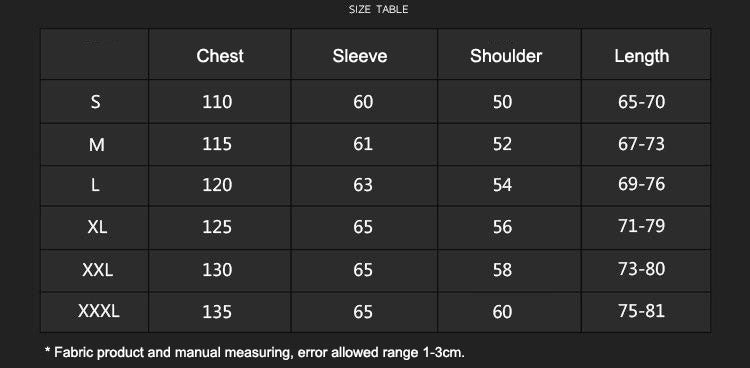Viewport: 750px width, 368px height.
Task: Click the Shoulder column header
Action: coord(506,56)
